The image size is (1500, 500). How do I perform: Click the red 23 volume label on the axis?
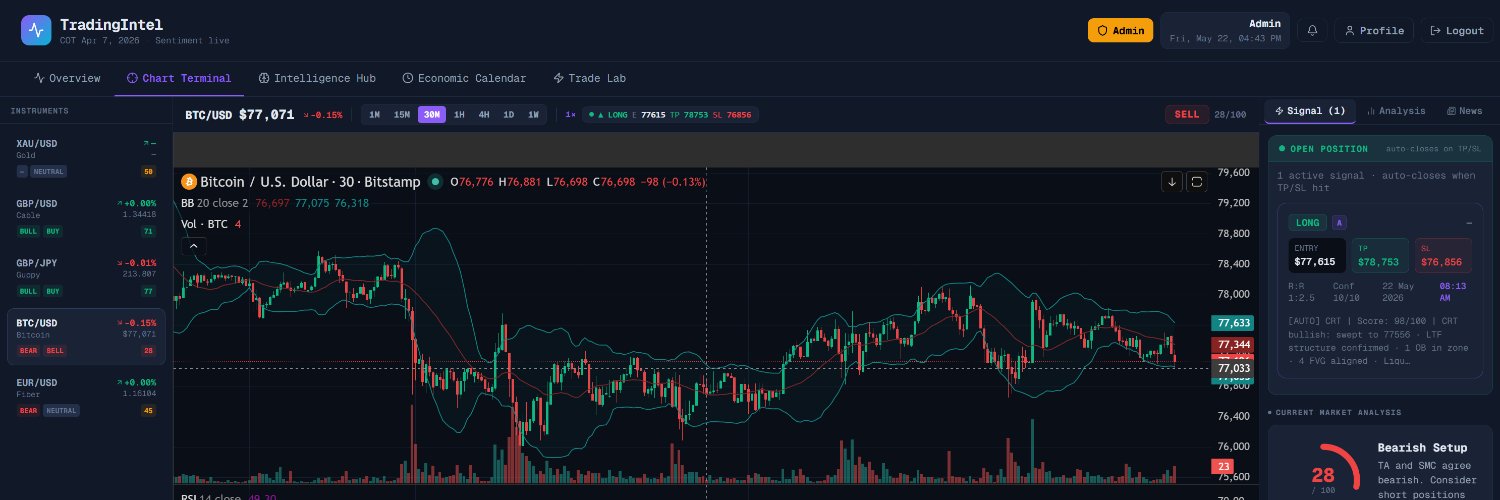[1222, 467]
